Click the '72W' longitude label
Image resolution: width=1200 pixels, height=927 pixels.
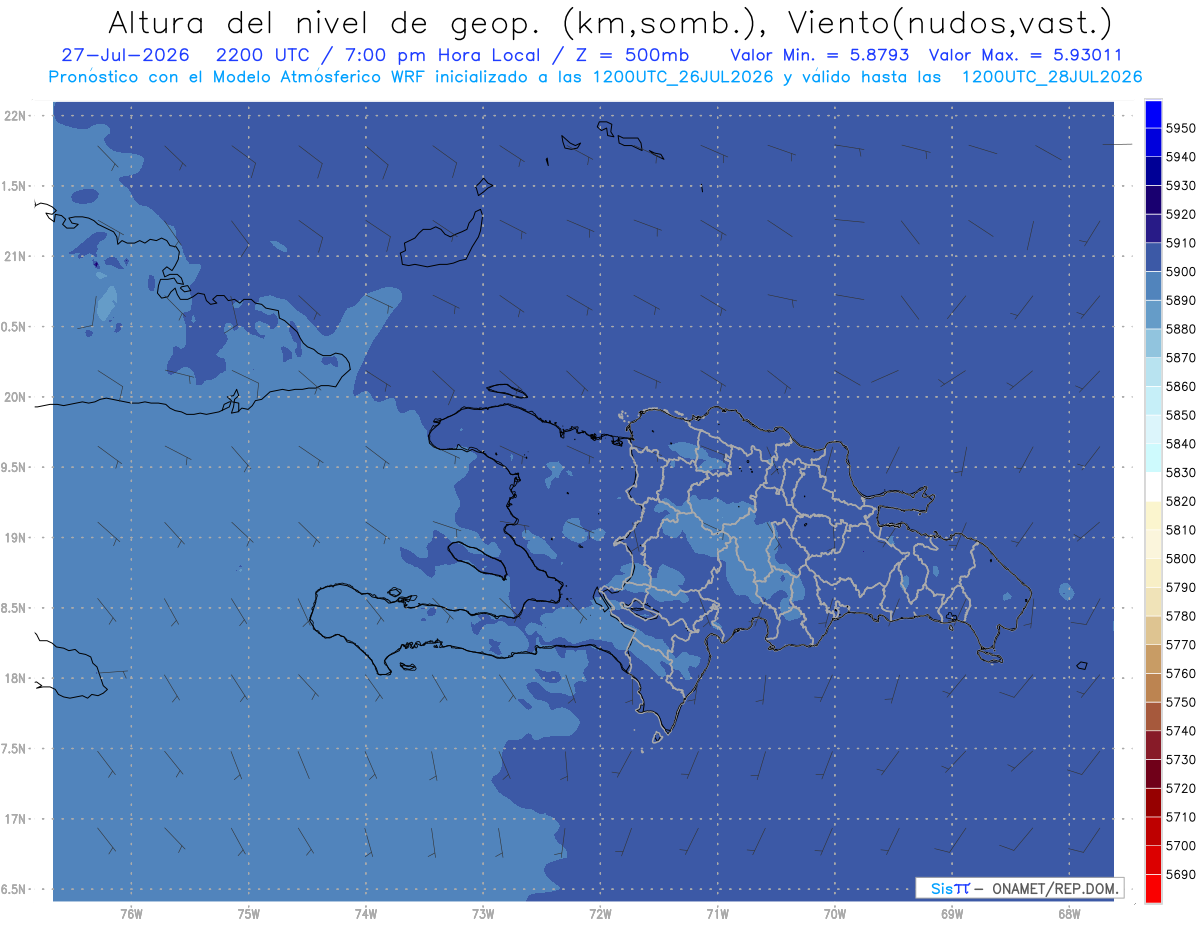tap(600, 914)
